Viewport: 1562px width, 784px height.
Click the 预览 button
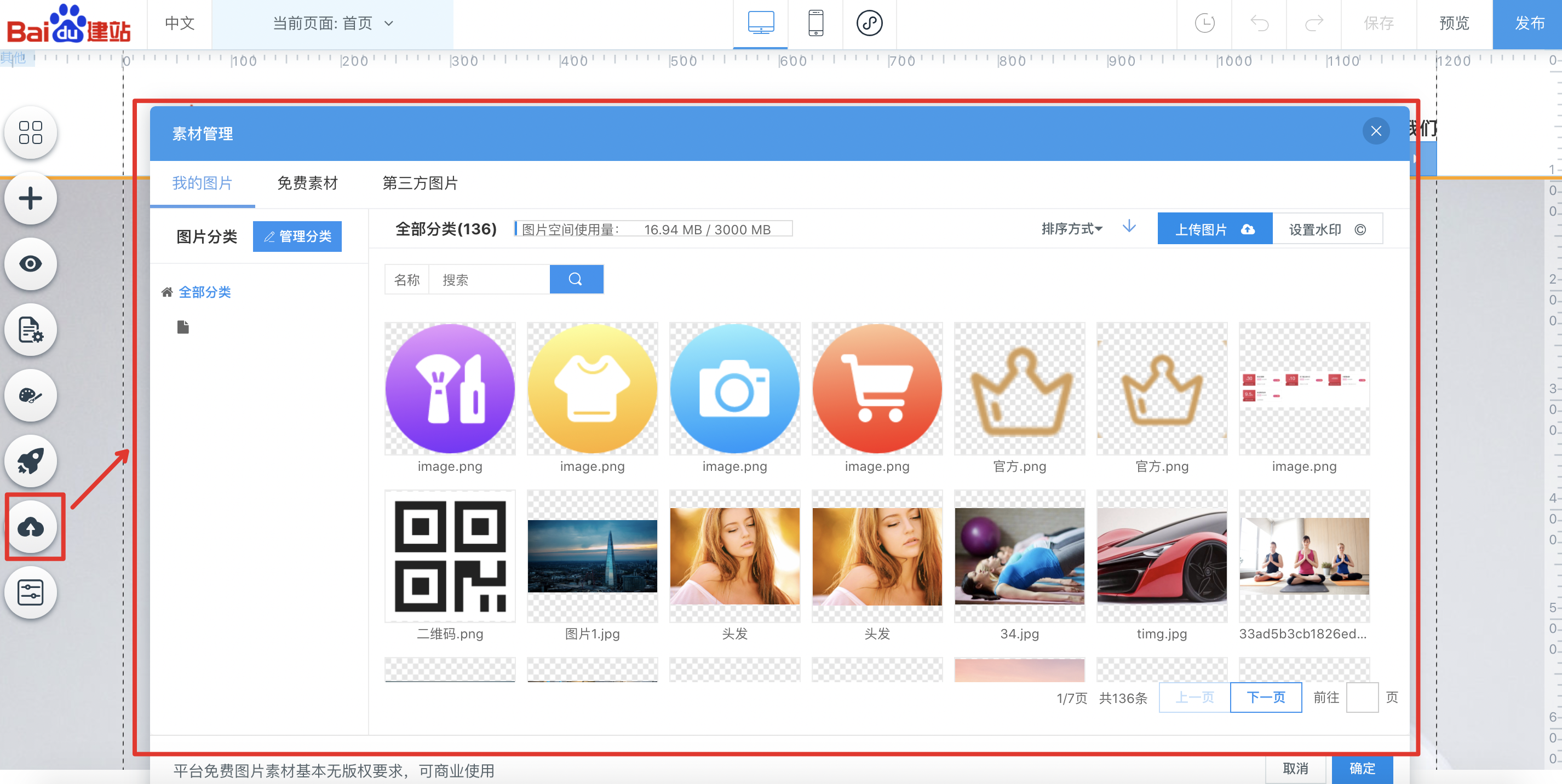point(1454,24)
